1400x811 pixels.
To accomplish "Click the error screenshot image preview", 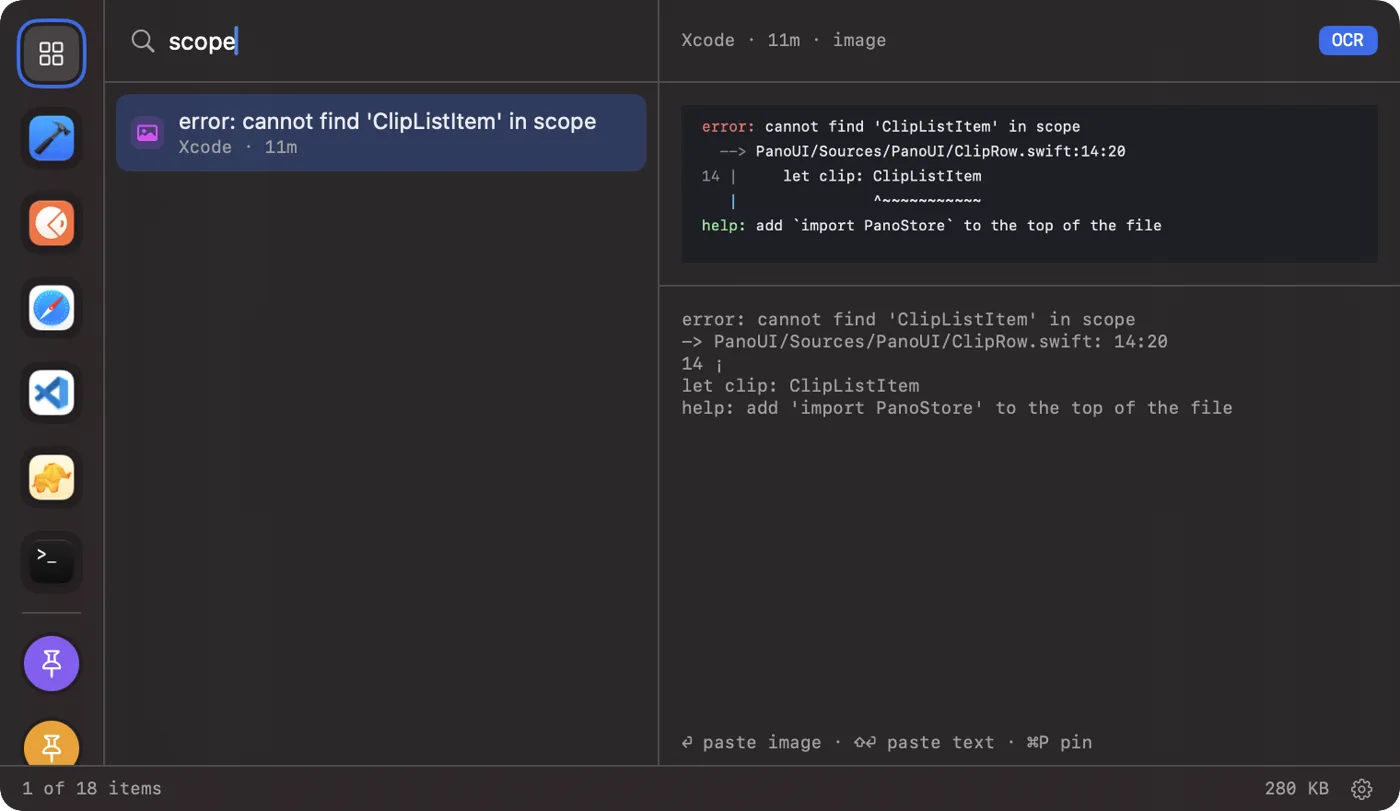I will coord(1029,184).
